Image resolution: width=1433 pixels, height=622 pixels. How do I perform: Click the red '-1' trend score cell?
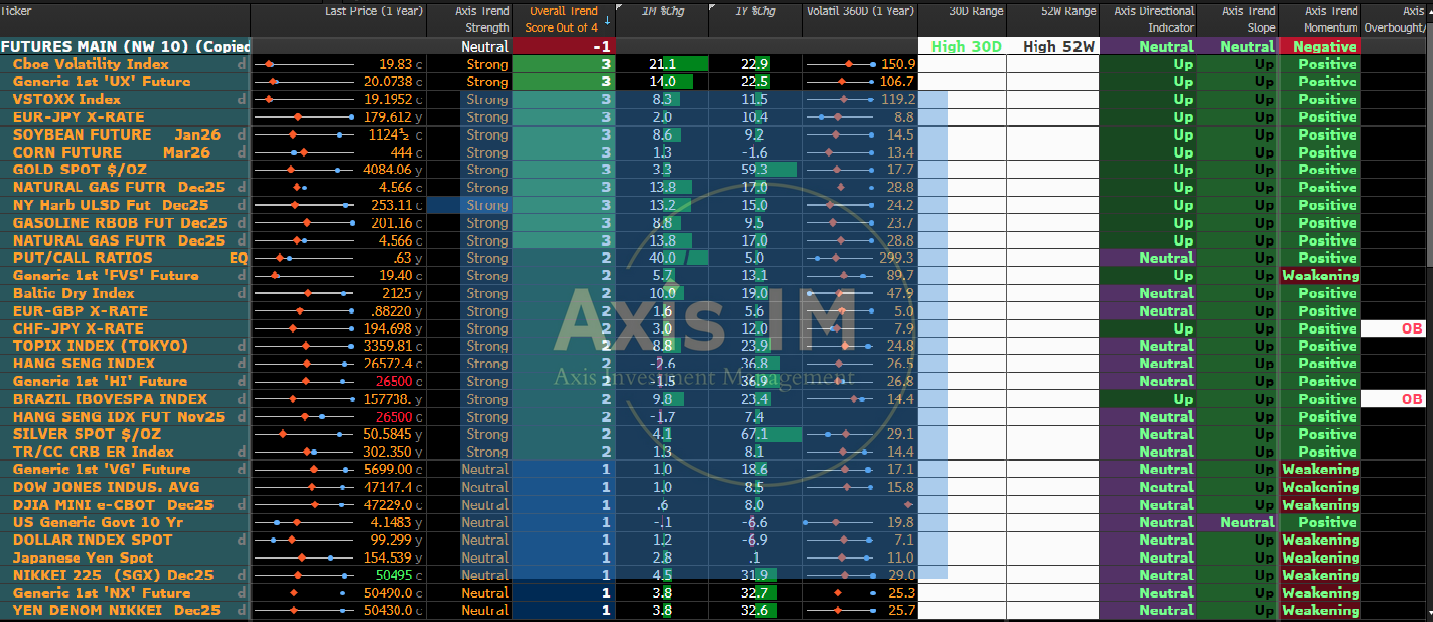563,46
